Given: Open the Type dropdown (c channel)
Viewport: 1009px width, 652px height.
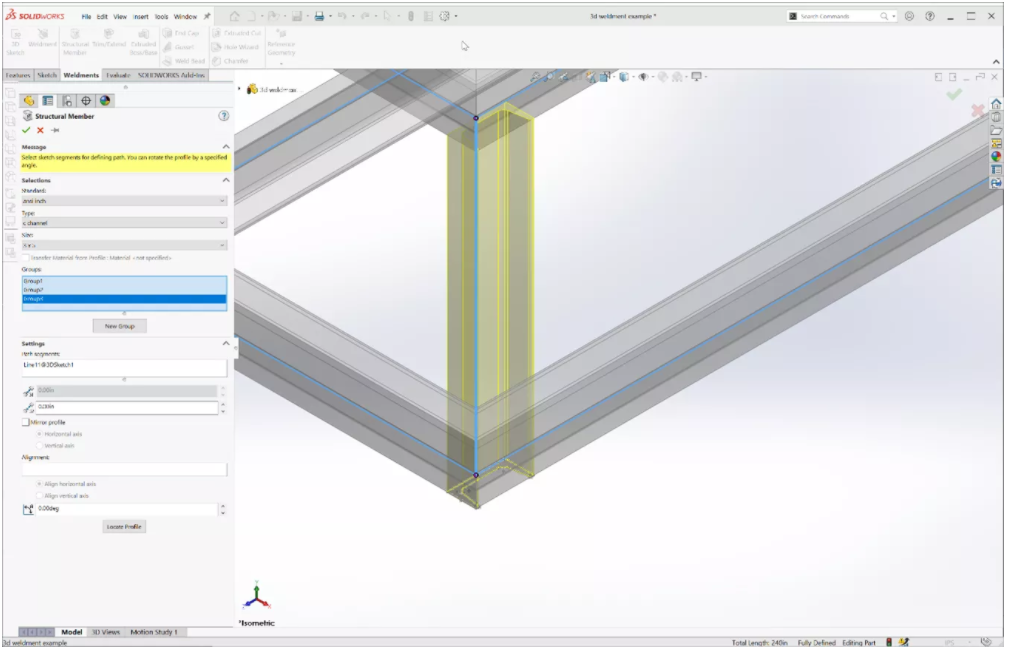Looking at the screenshot, I should [124, 223].
